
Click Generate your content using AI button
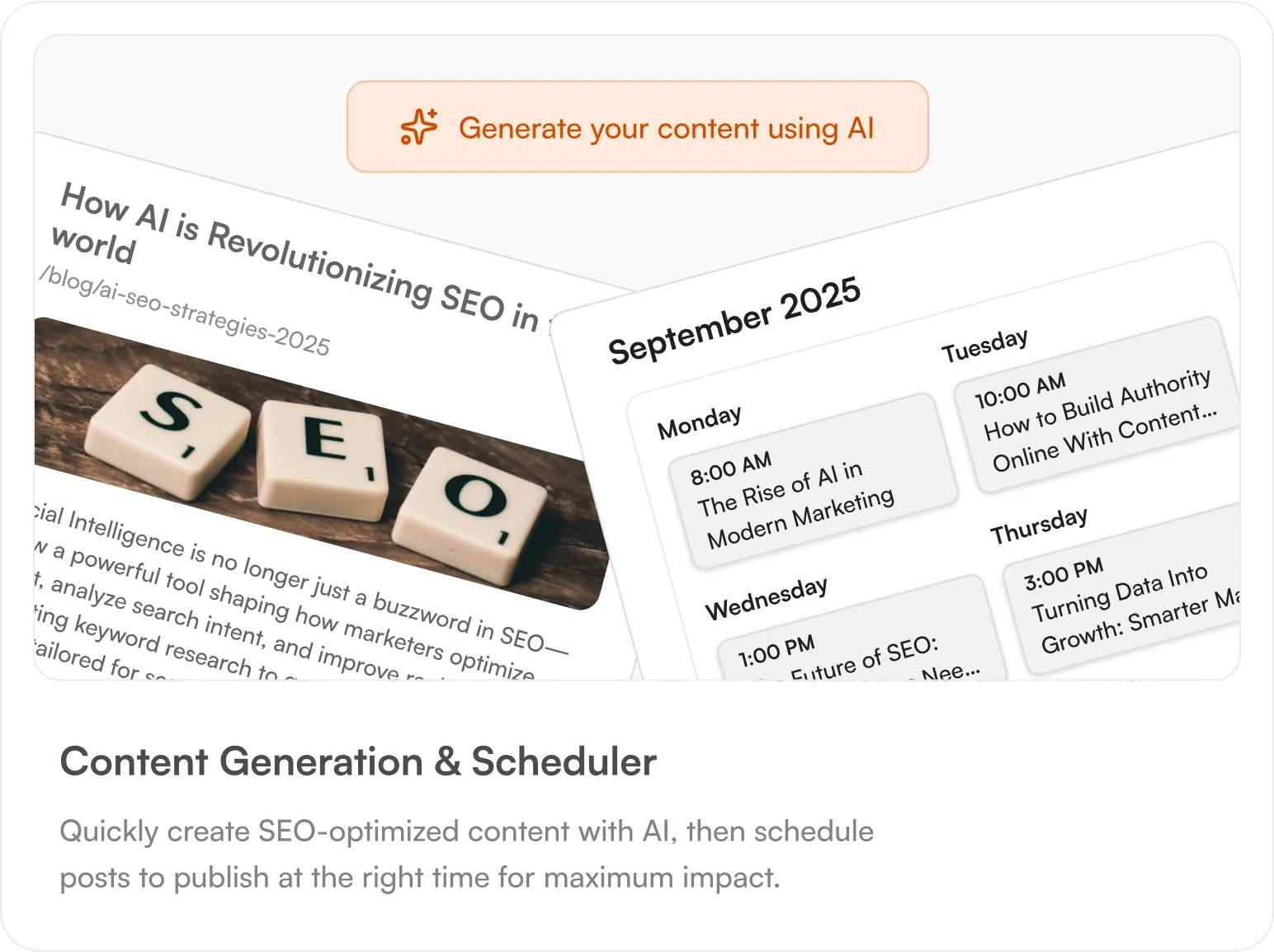coord(638,127)
